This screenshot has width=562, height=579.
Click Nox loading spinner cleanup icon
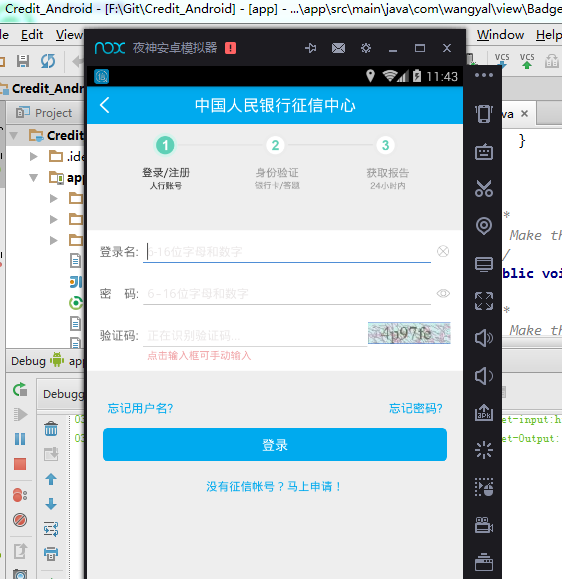click(484, 450)
